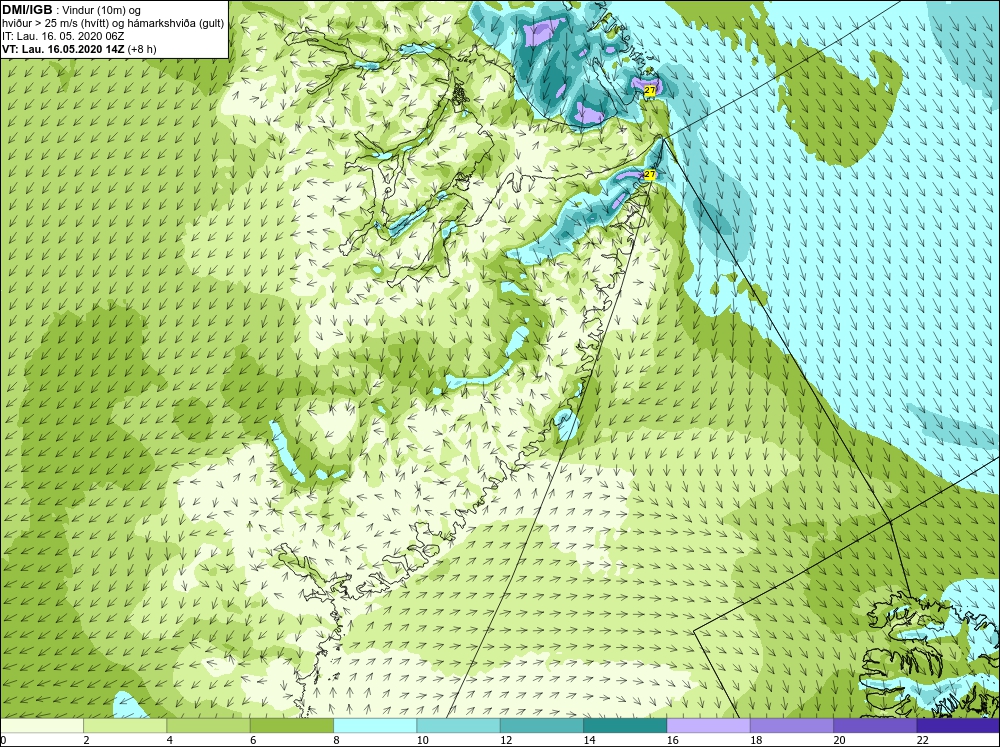Click the legend scale label 22
This screenshot has width=1000, height=747.
tap(923, 740)
